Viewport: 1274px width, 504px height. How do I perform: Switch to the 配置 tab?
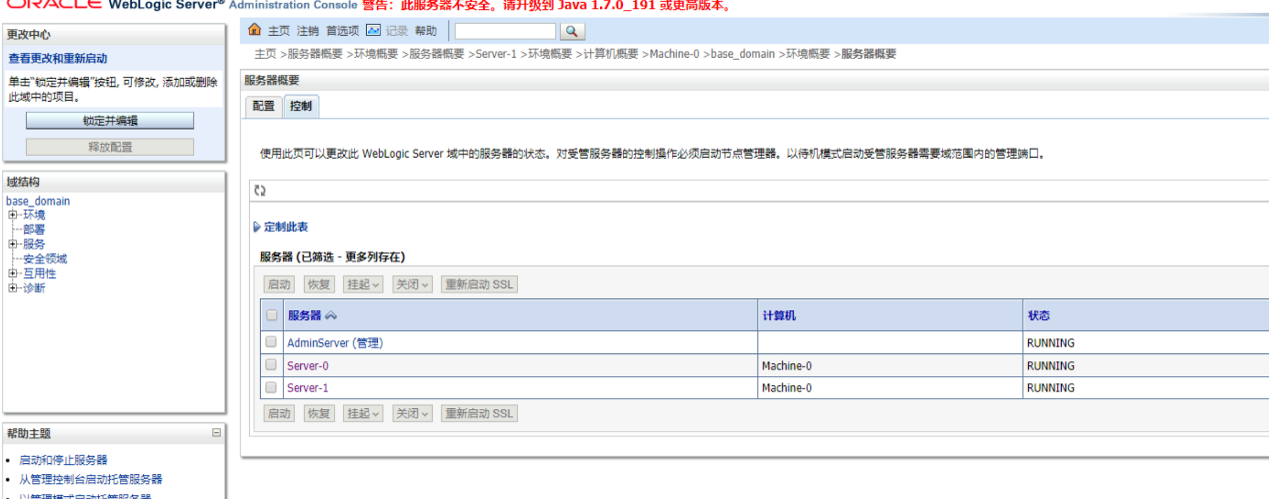point(263,106)
